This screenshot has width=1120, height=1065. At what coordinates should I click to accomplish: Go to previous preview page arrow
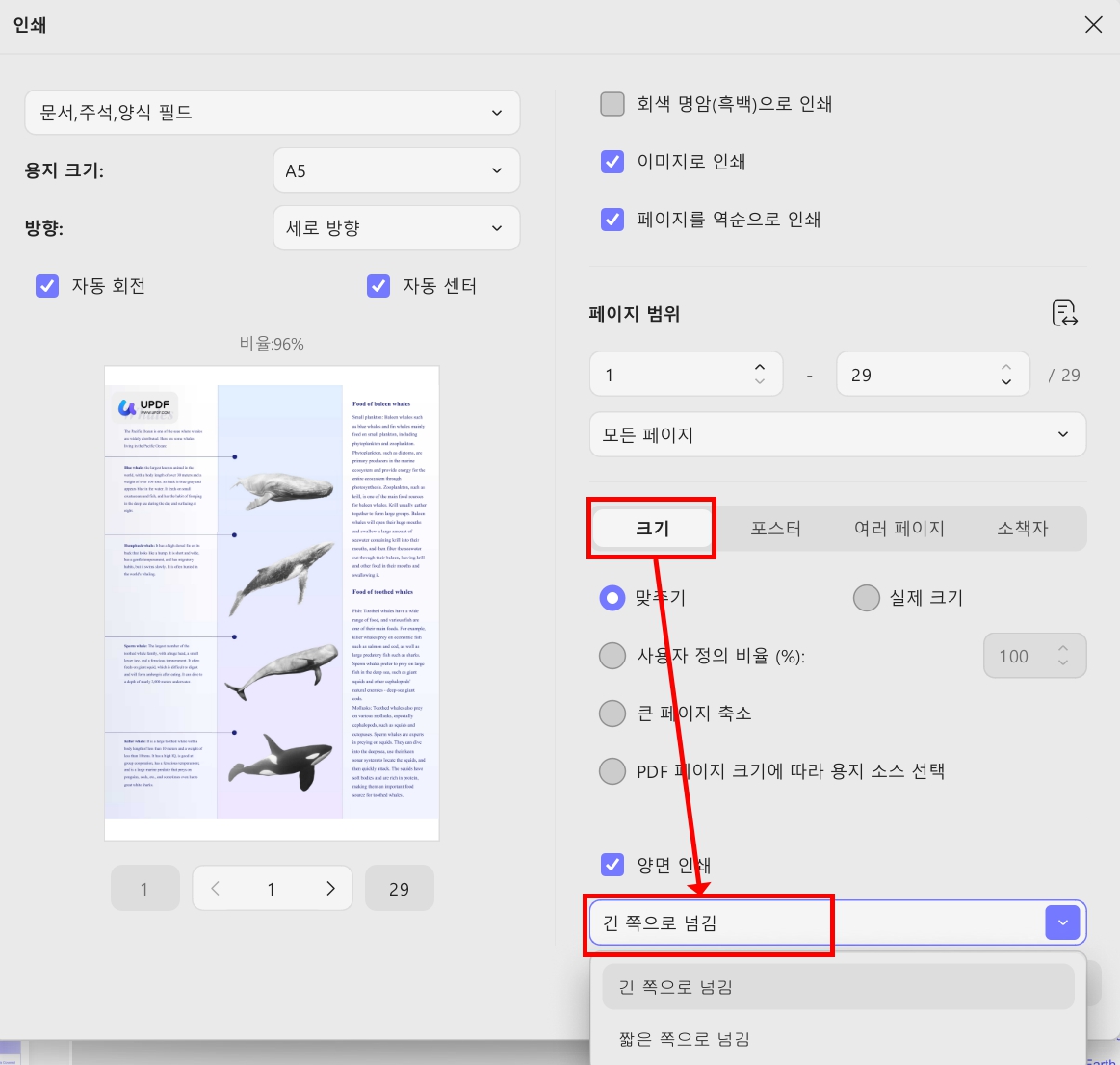[215, 888]
